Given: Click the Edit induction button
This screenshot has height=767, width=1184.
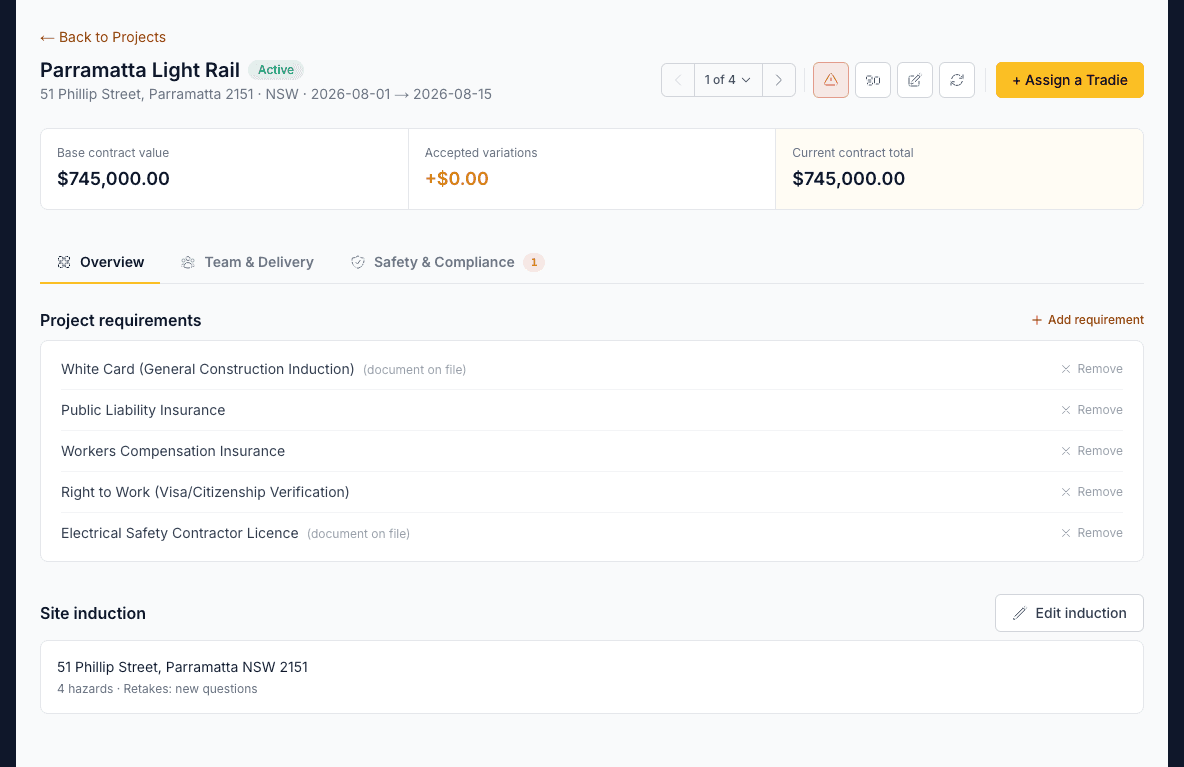Looking at the screenshot, I should point(1069,613).
